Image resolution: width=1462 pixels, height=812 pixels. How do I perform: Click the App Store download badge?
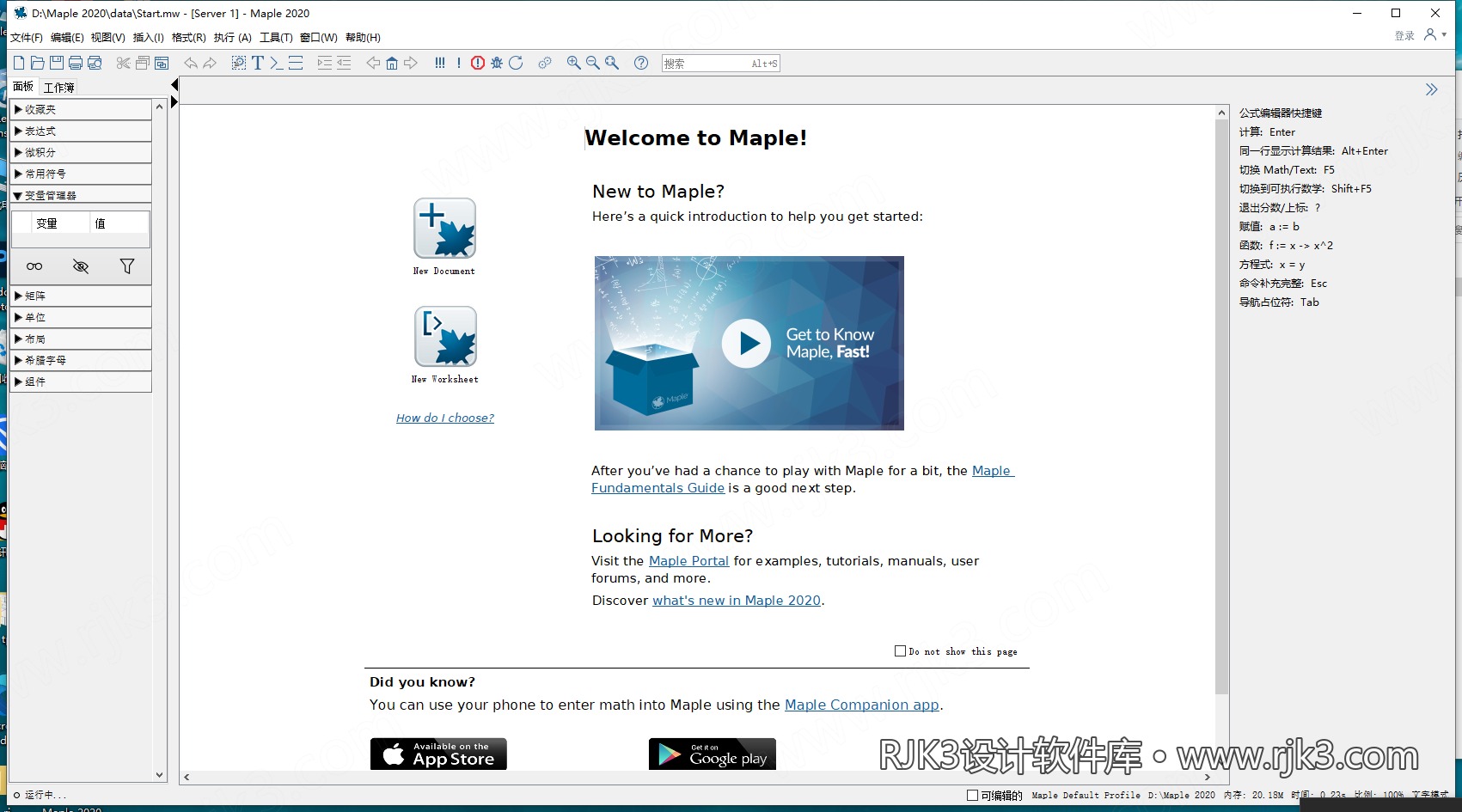438,754
